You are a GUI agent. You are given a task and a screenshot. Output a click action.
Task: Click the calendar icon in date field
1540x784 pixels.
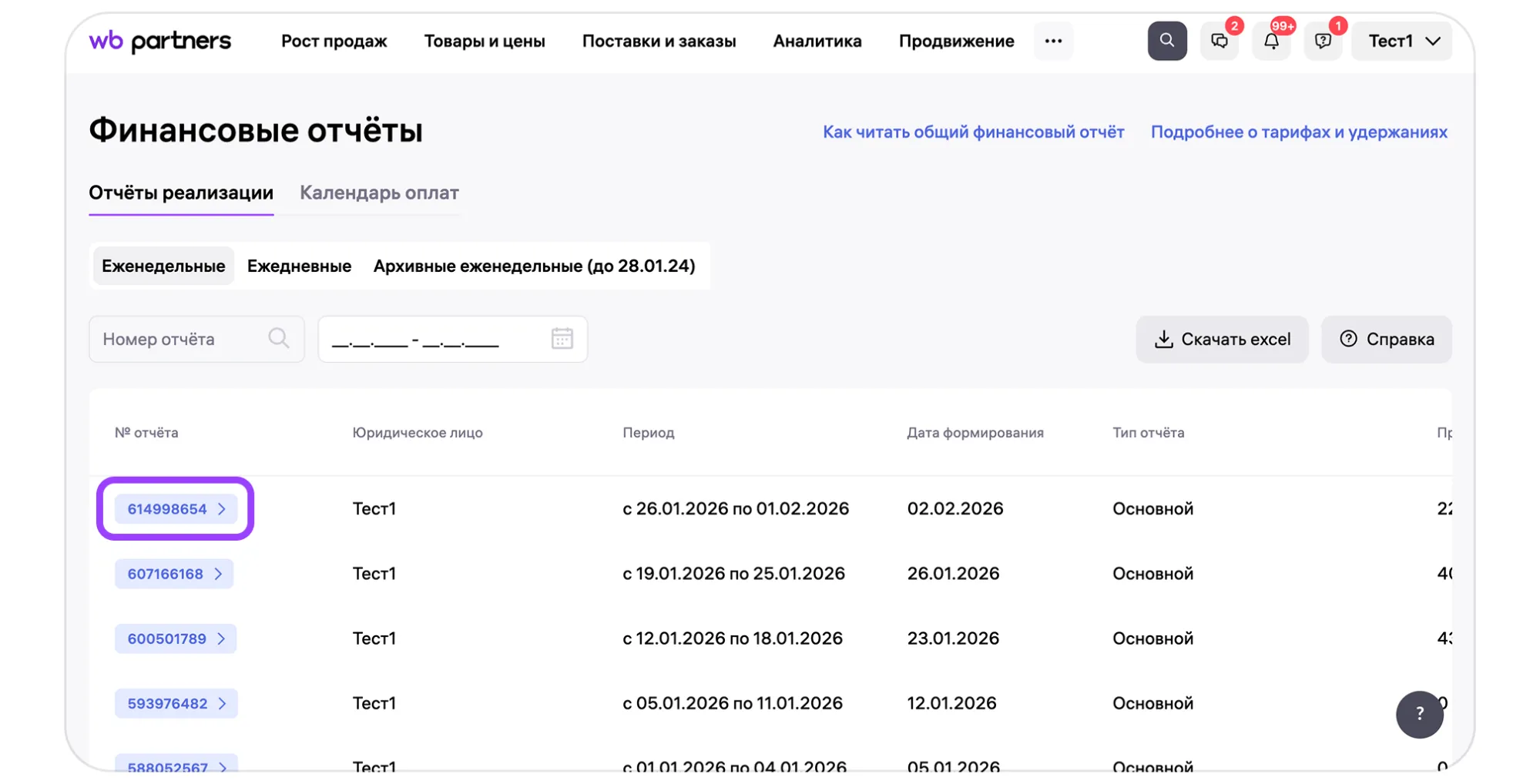point(562,339)
